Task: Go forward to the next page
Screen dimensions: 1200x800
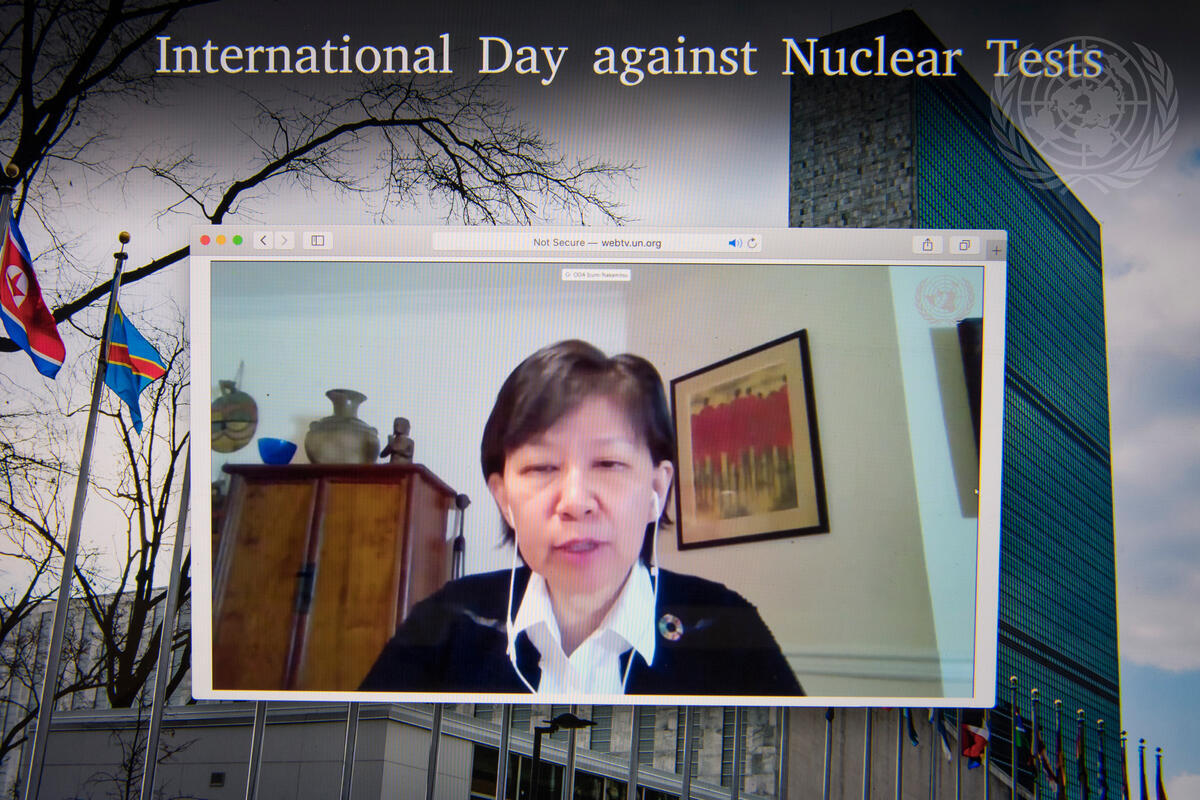Action: (285, 240)
